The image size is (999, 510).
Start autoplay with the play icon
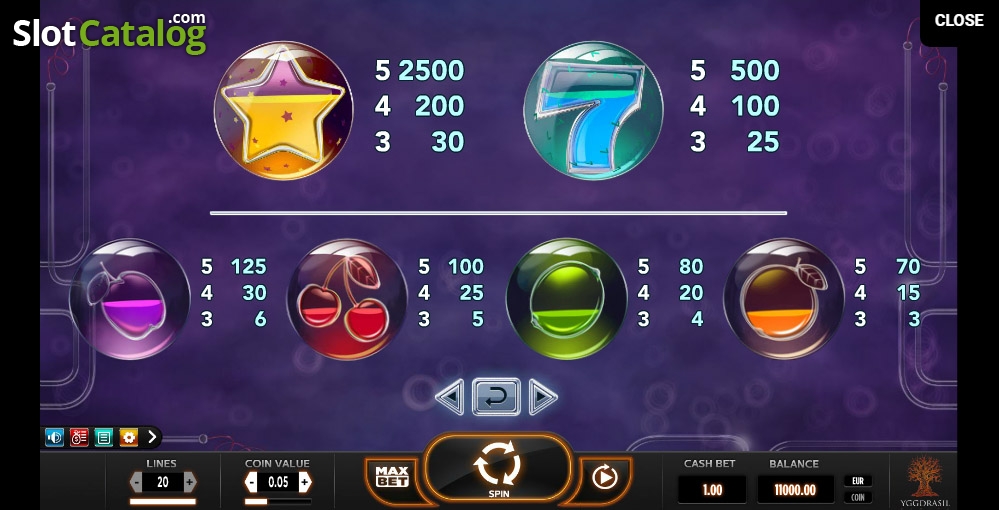(604, 477)
